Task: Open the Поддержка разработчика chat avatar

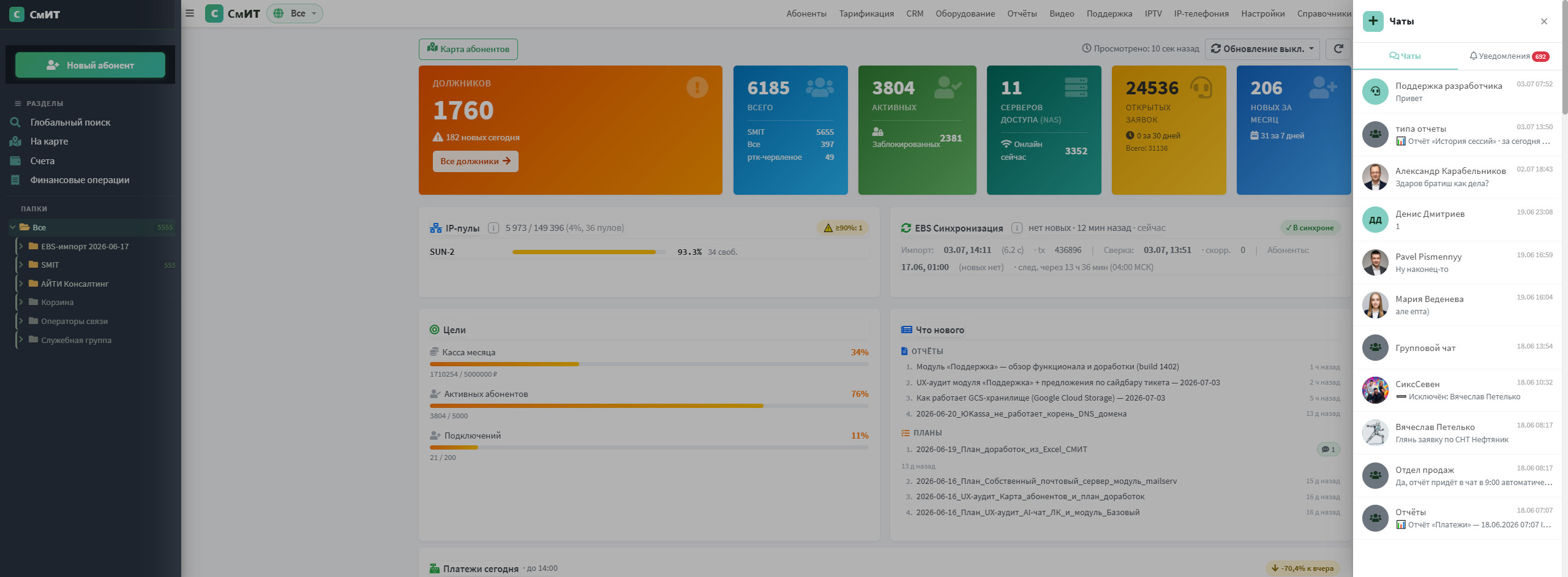Action: [1375, 91]
